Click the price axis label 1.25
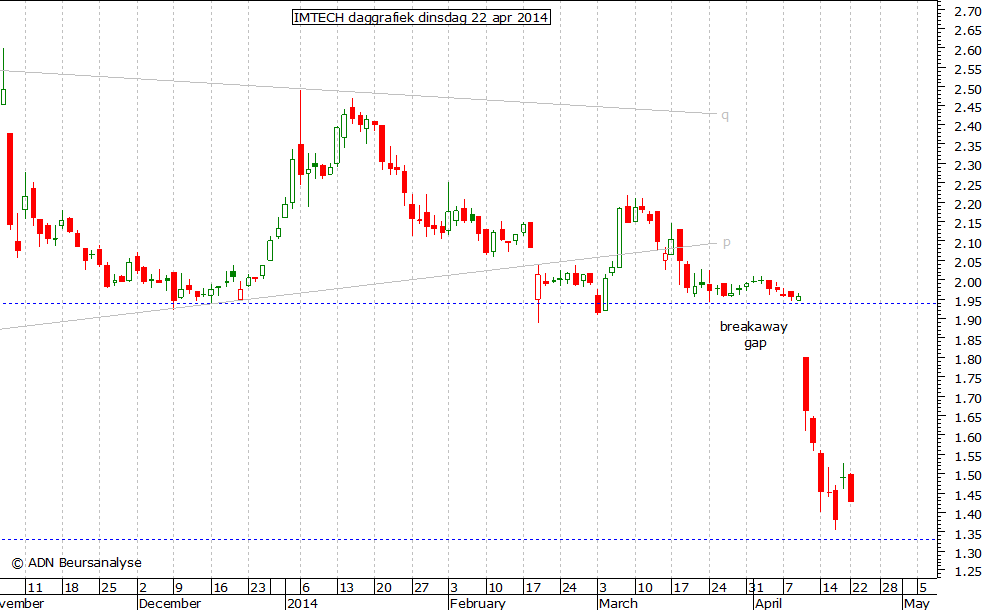Image resolution: width=985 pixels, height=610 pixels. [x=967, y=572]
